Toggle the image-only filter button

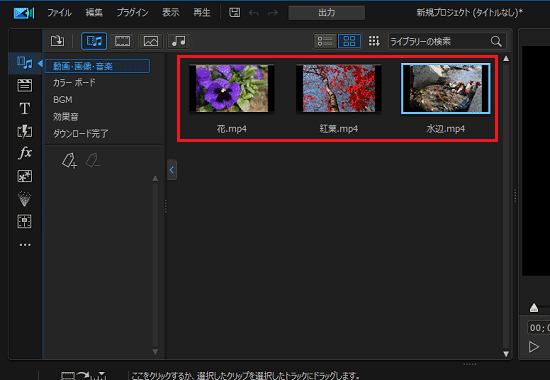coord(151,41)
